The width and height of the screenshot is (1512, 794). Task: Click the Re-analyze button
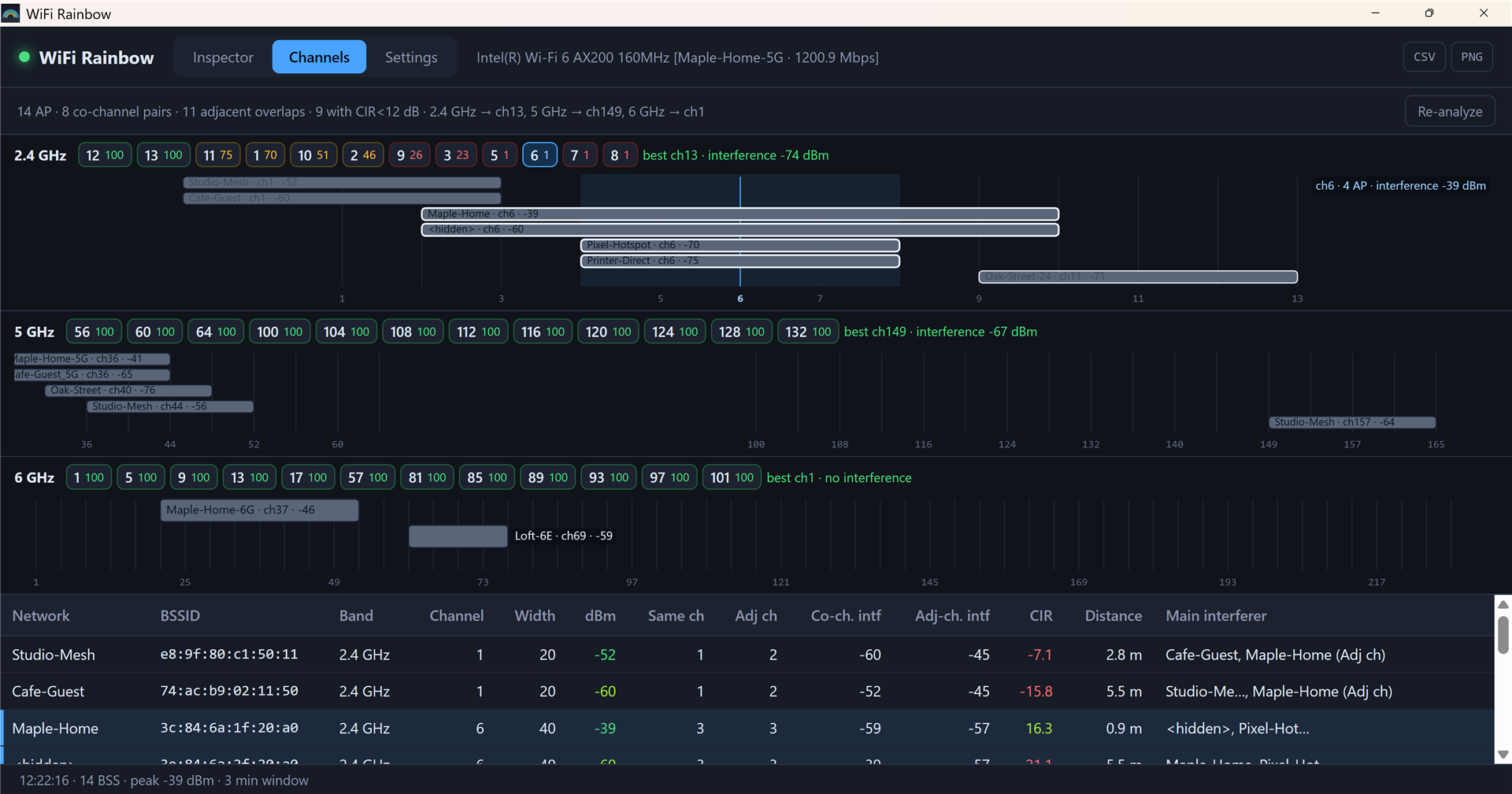pos(1450,111)
